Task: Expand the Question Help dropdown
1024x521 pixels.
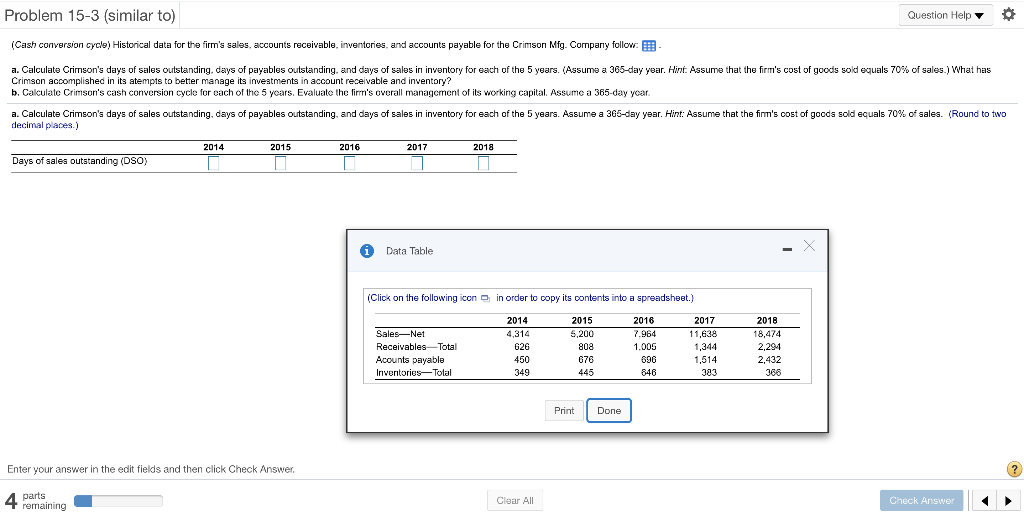Action: tap(946, 15)
